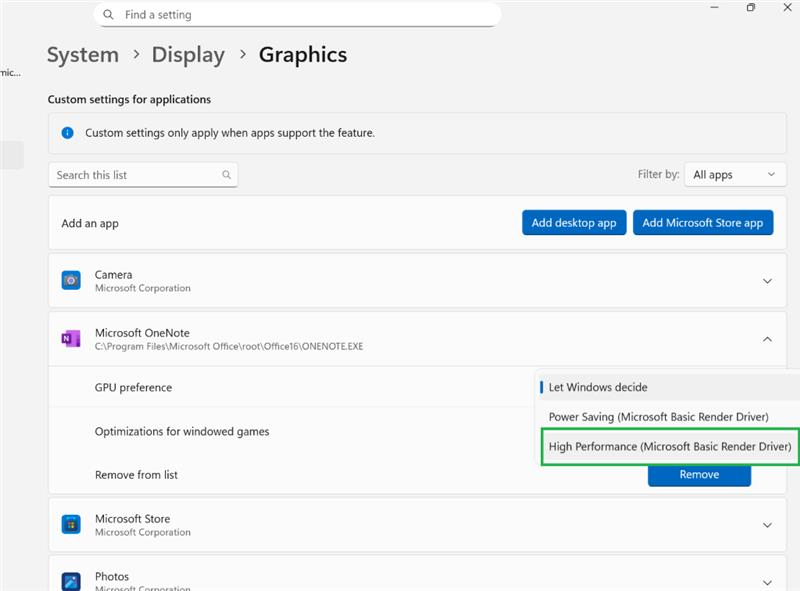Click Add Microsoft Store app button

click(x=703, y=223)
